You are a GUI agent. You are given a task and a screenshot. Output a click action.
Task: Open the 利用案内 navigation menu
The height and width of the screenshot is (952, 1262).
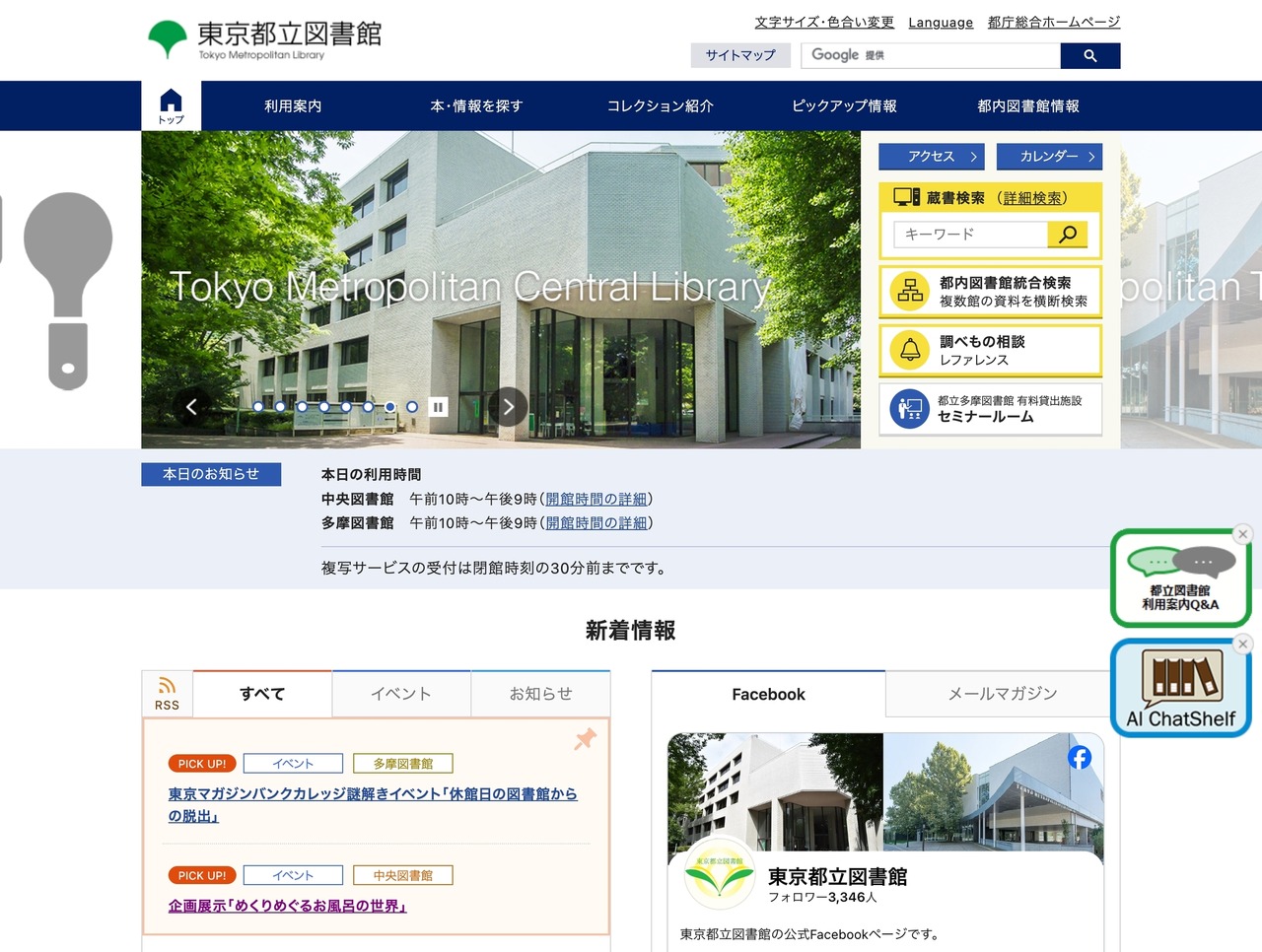[x=293, y=105]
